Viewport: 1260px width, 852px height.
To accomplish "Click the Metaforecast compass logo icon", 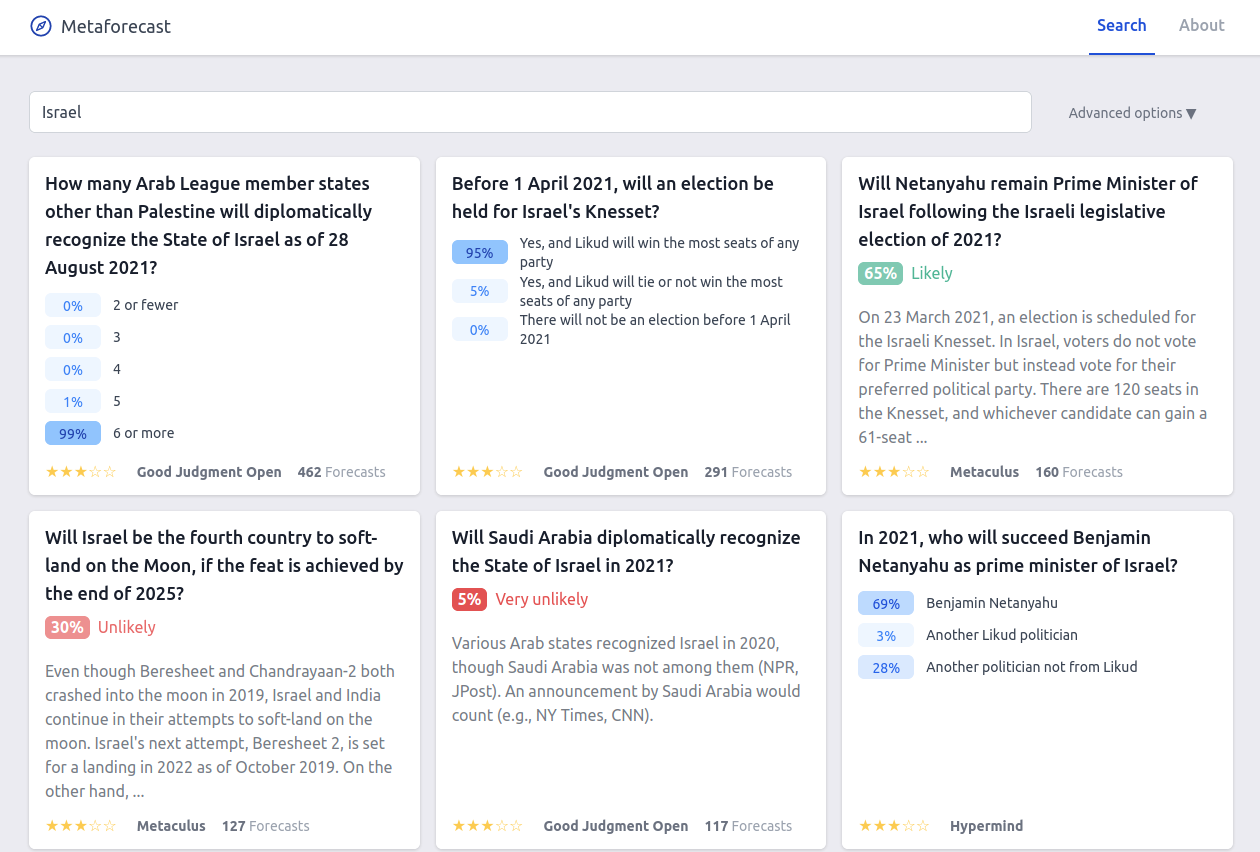I will [41, 26].
